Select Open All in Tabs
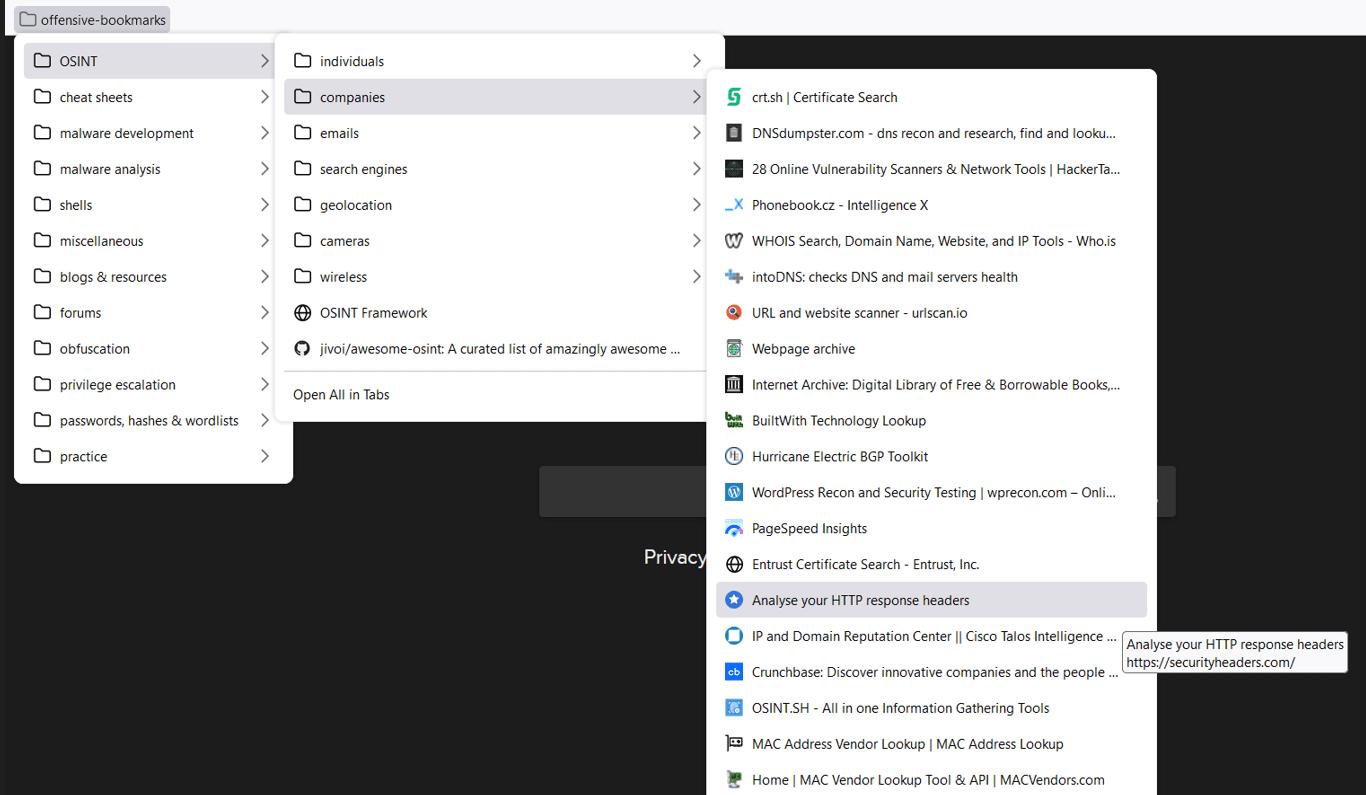The width and height of the screenshot is (1366, 795). point(341,395)
